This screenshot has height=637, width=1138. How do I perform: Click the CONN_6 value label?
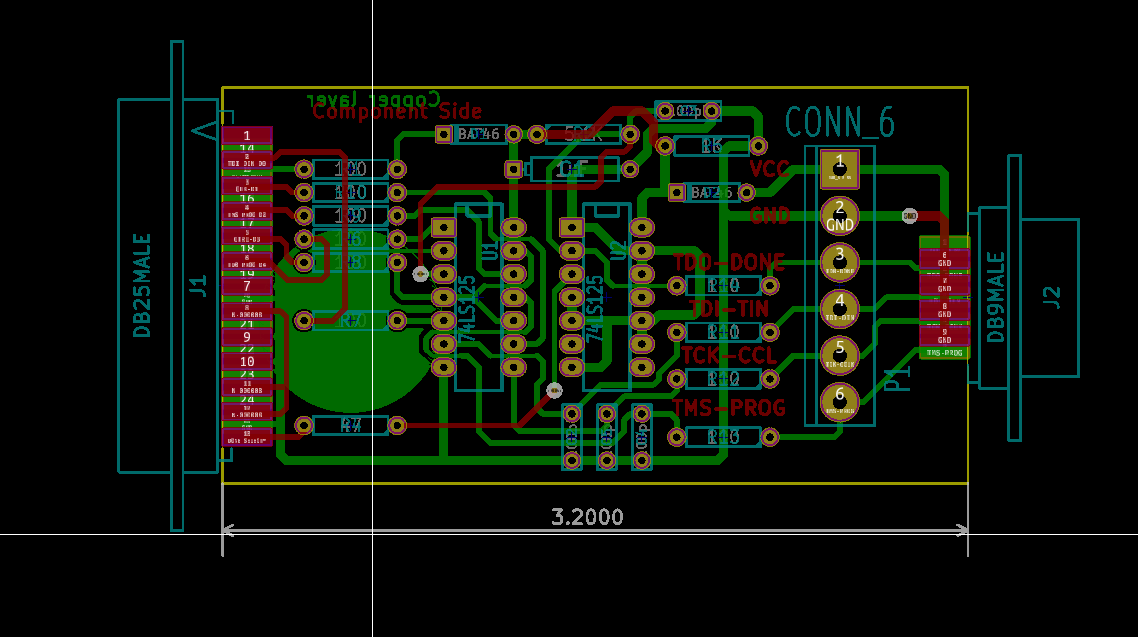pyautogui.click(x=840, y=122)
